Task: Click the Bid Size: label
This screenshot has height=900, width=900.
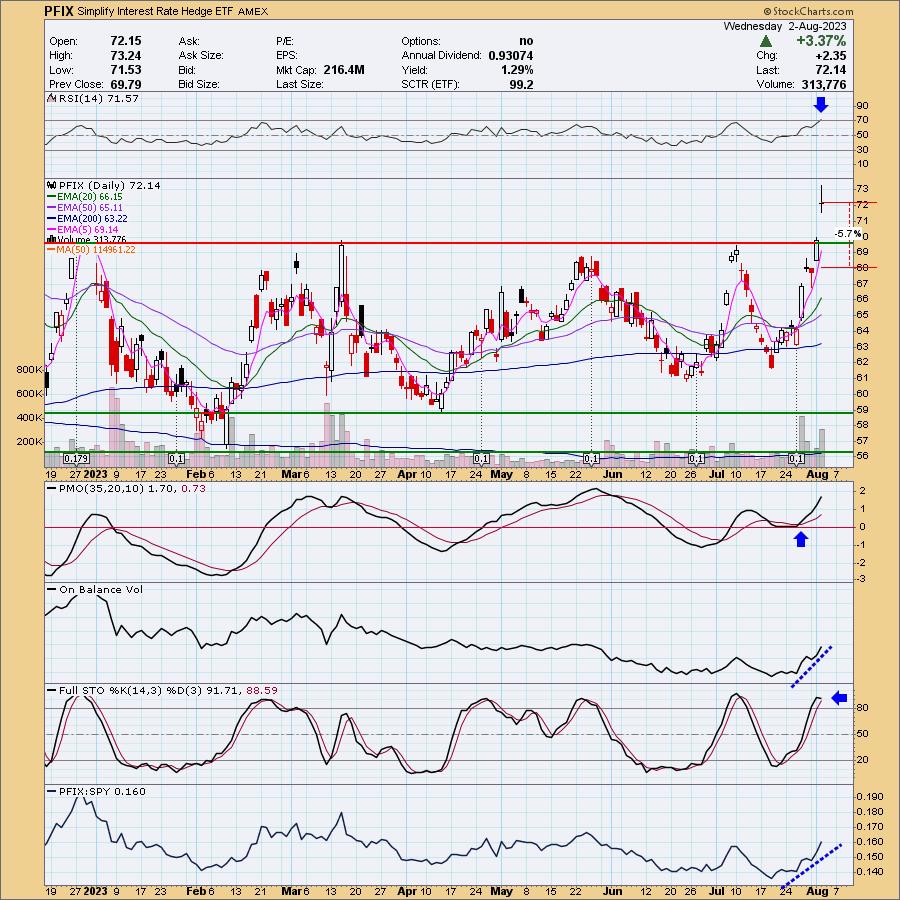Action: [x=199, y=84]
